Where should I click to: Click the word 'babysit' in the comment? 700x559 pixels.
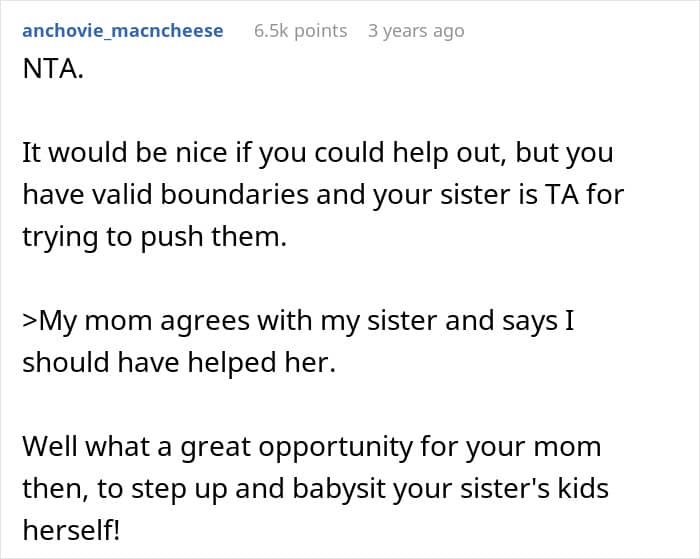click(339, 489)
